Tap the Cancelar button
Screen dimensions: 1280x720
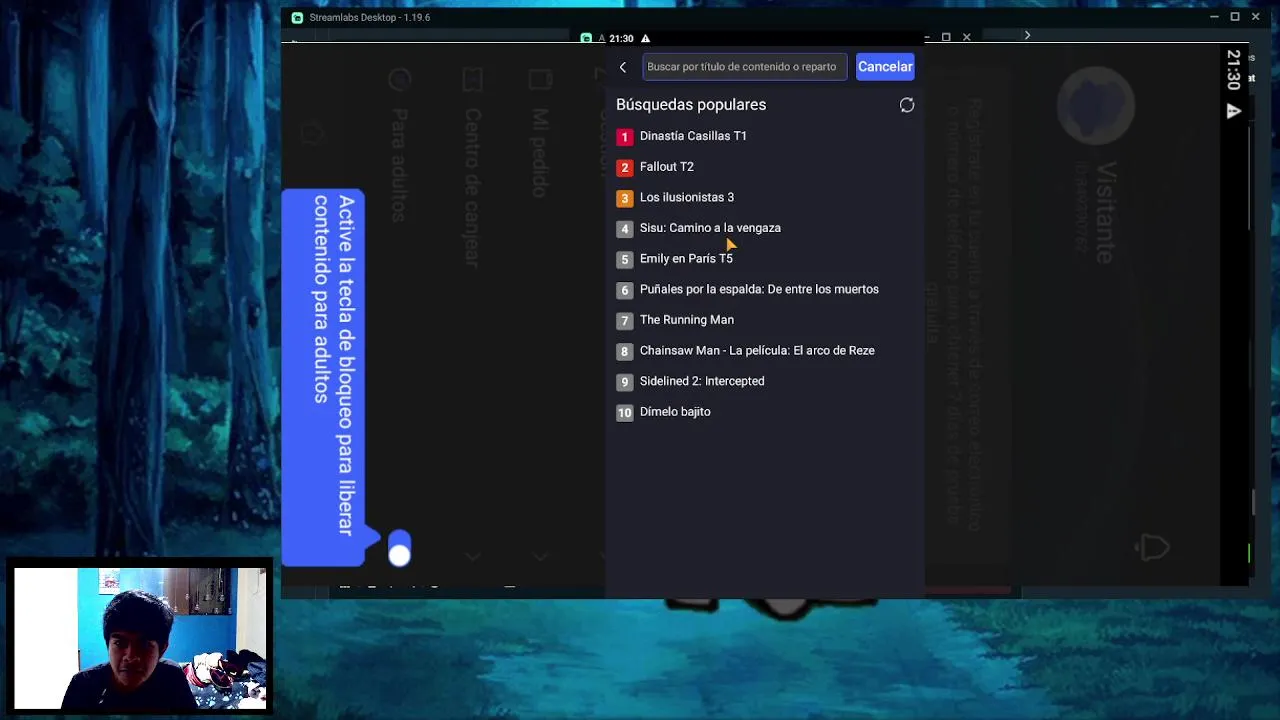click(885, 67)
